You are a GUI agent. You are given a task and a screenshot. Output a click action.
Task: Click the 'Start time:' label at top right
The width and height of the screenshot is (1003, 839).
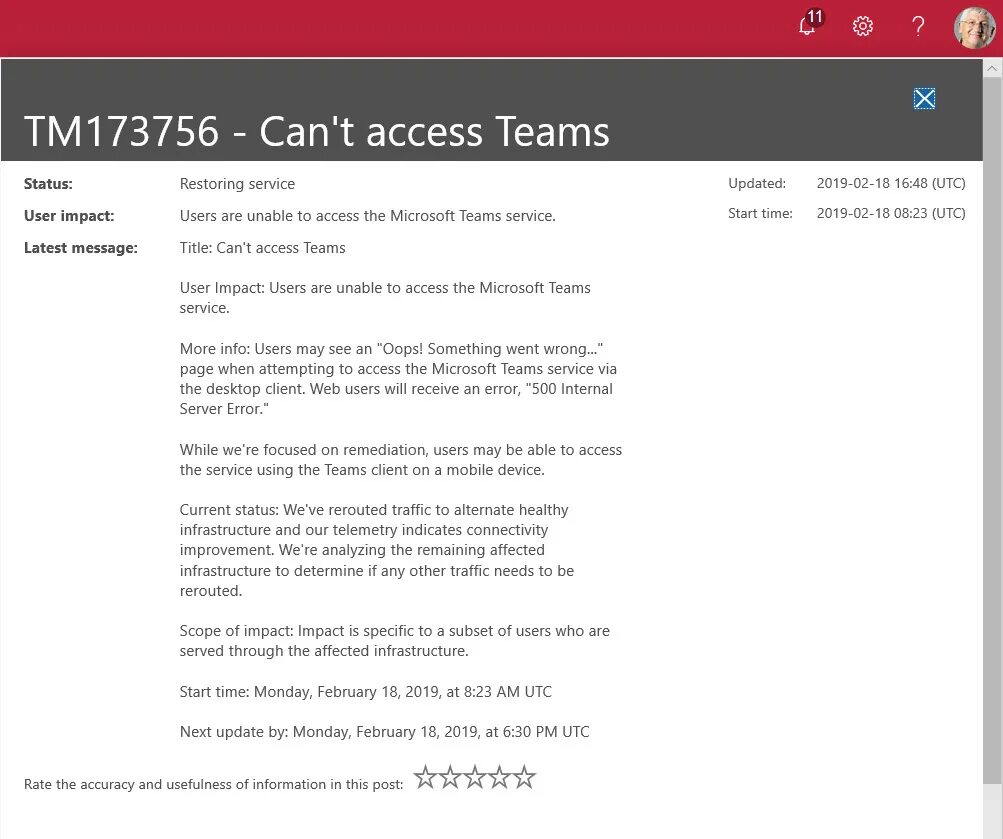click(760, 214)
